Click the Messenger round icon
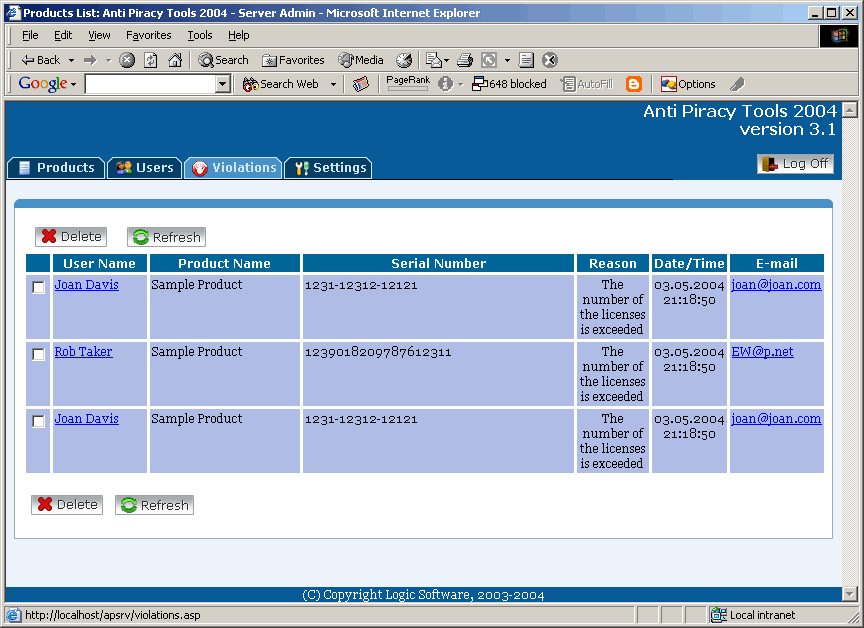 (550, 60)
